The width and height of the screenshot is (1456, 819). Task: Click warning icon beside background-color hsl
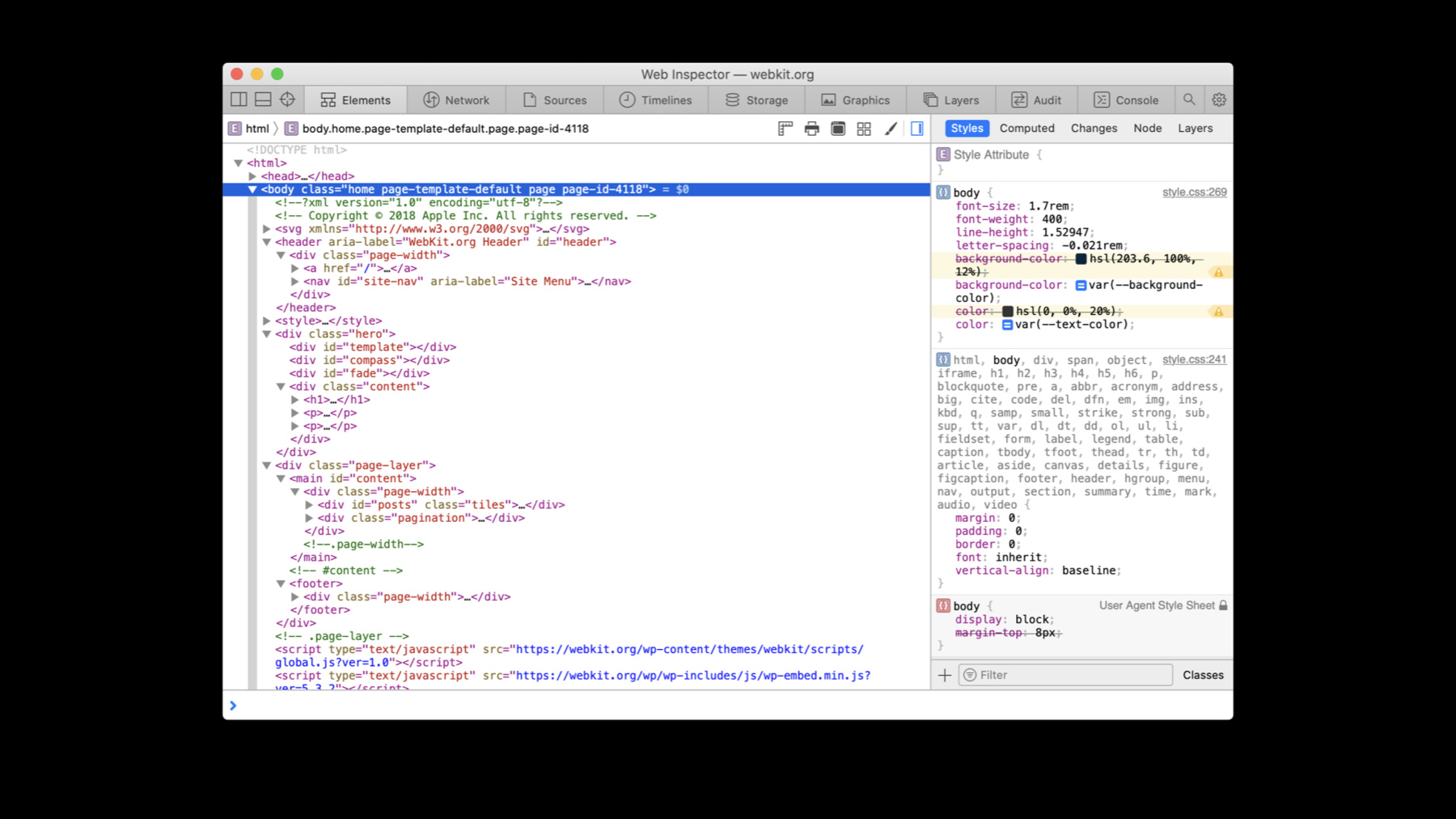[1218, 273]
